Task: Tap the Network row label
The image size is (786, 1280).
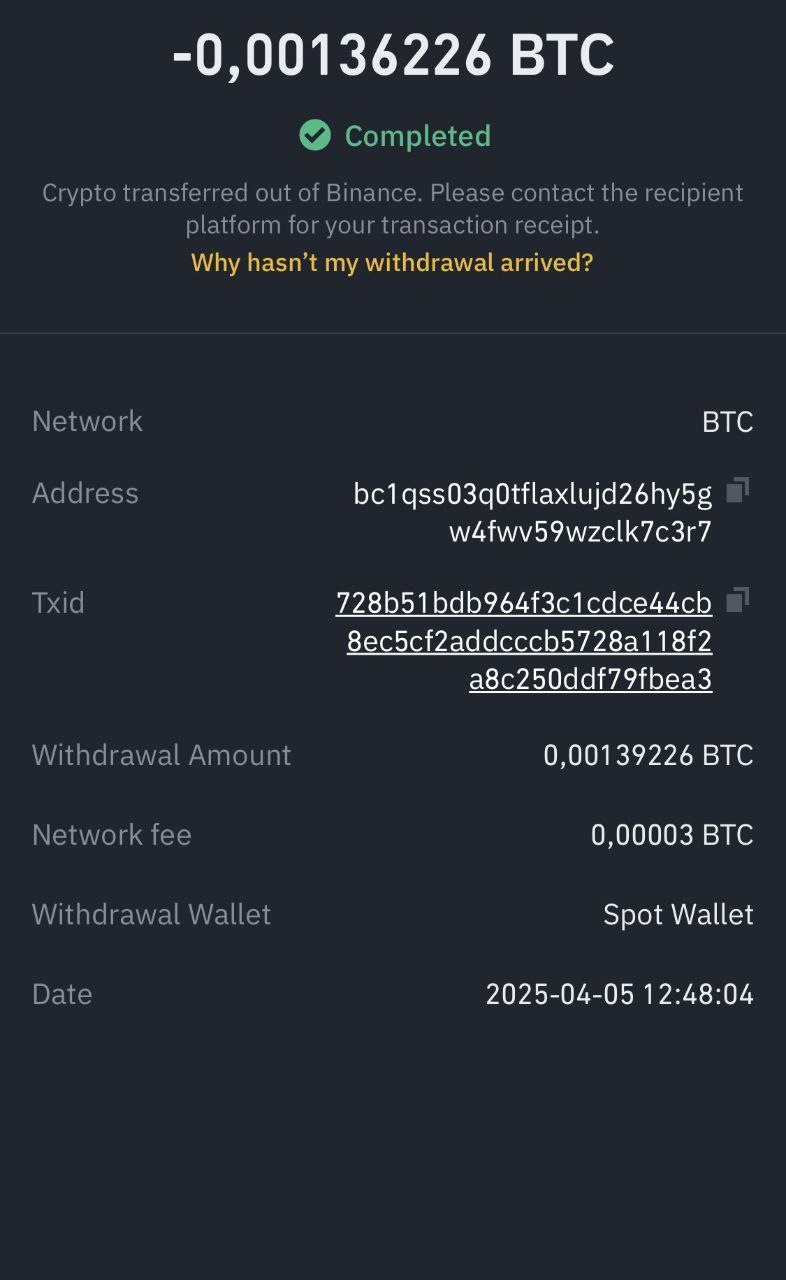Action: [x=87, y=421]
